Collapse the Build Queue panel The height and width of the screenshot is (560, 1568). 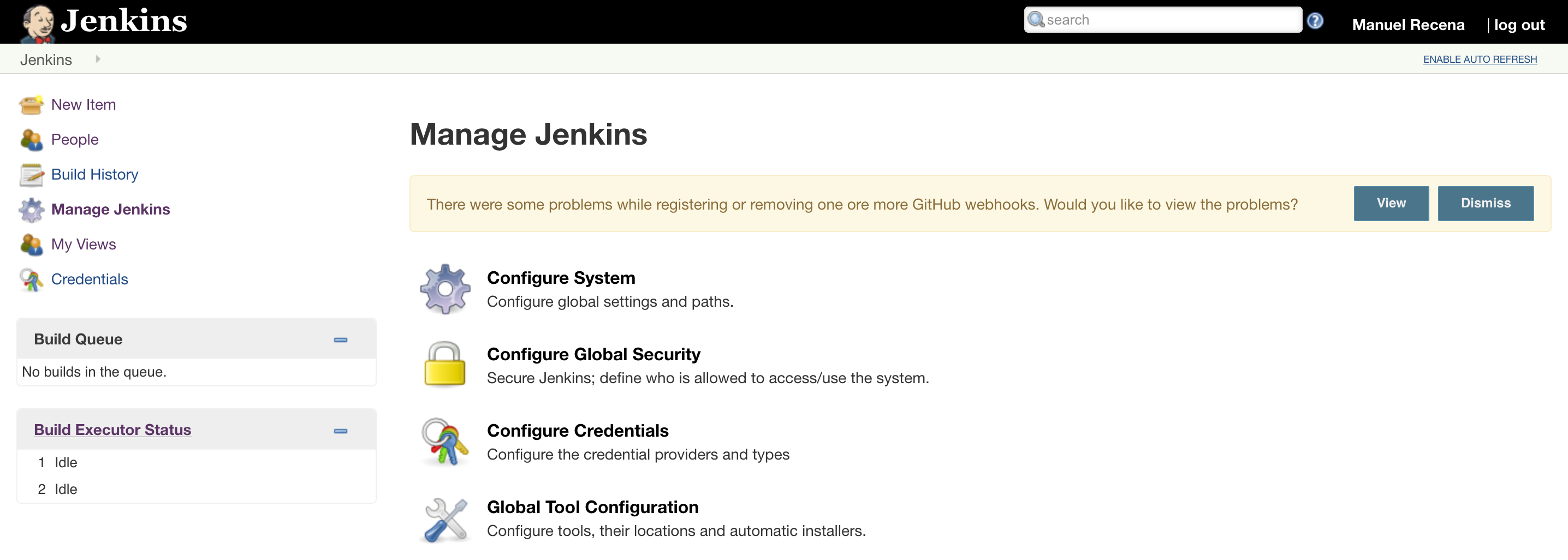click(340, 339)
